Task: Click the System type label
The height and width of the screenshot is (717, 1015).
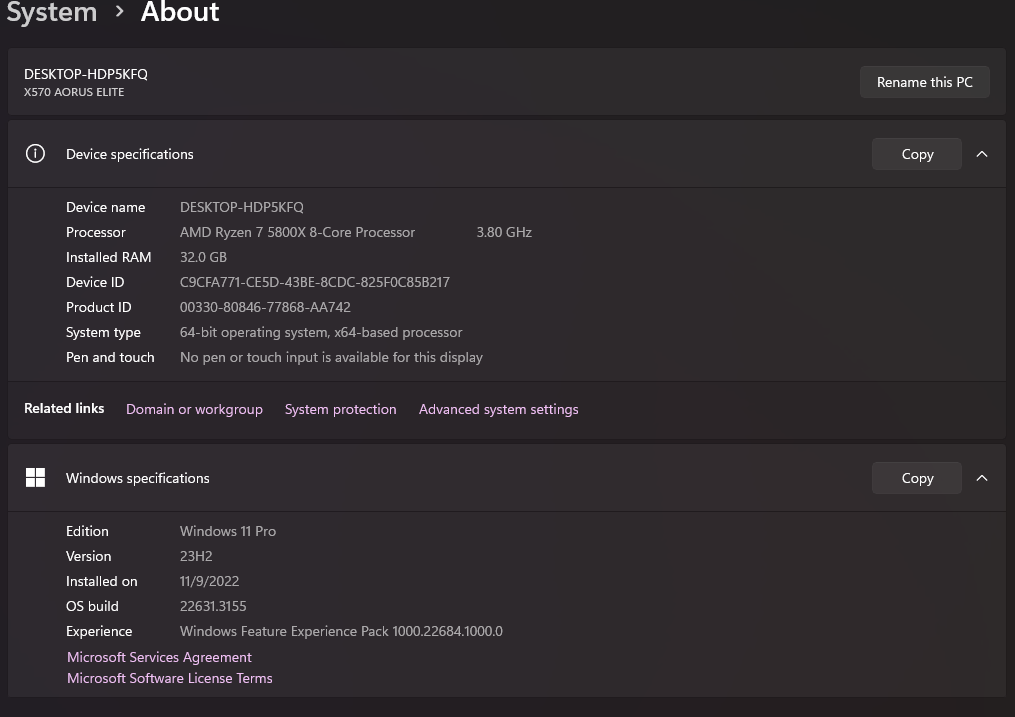Action: (x=103, y=332)
